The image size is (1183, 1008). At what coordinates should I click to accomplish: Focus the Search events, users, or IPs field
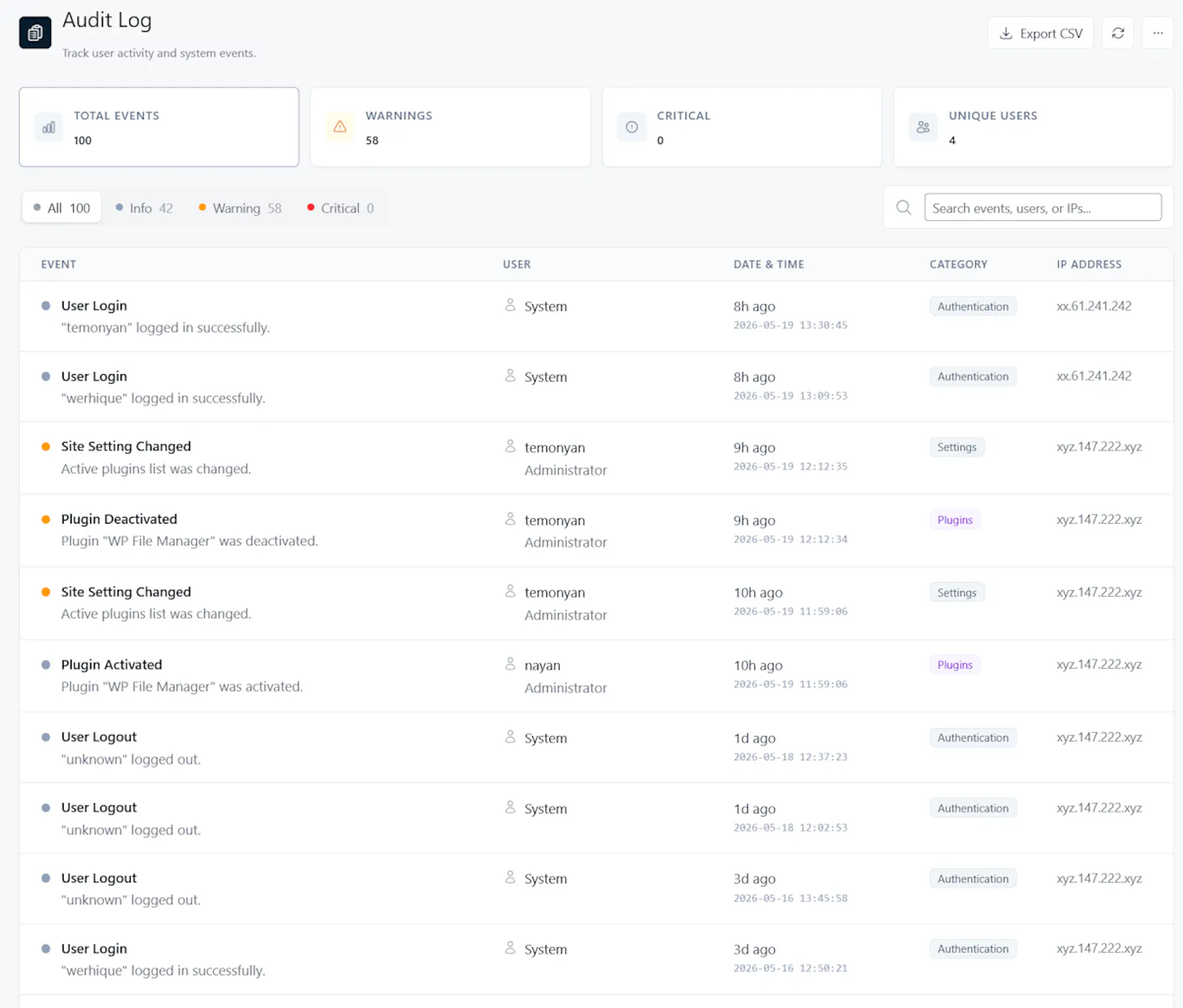tap(1043, 207)
